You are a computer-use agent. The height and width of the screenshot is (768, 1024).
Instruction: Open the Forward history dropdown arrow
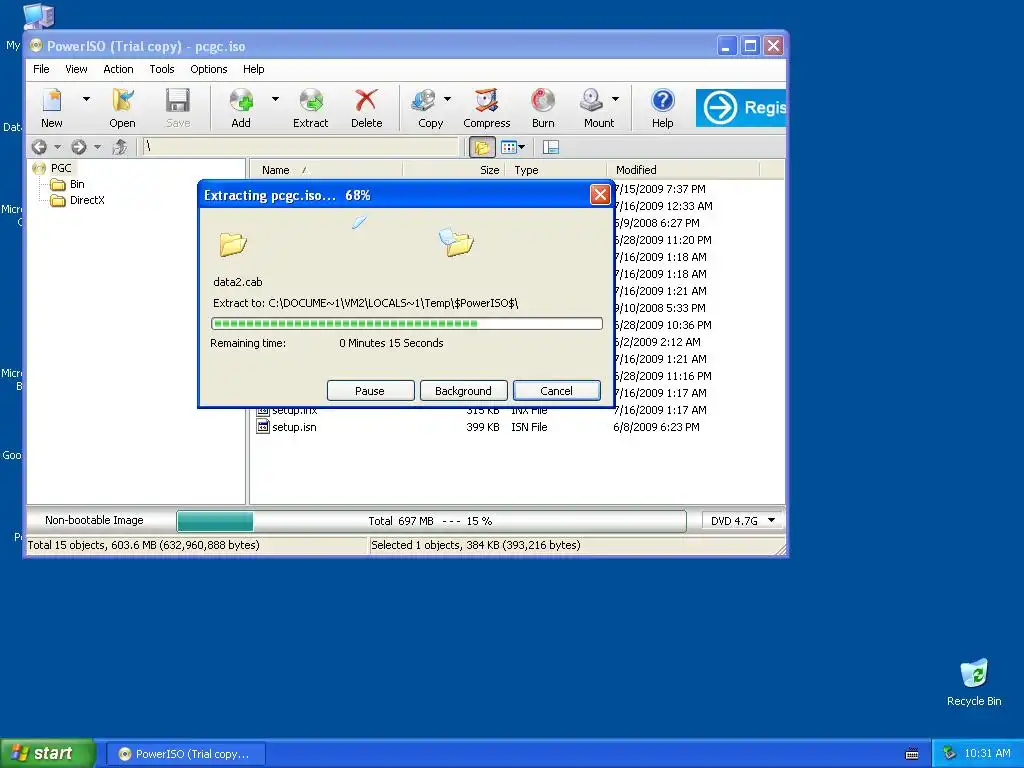click(x=97, y=147)
